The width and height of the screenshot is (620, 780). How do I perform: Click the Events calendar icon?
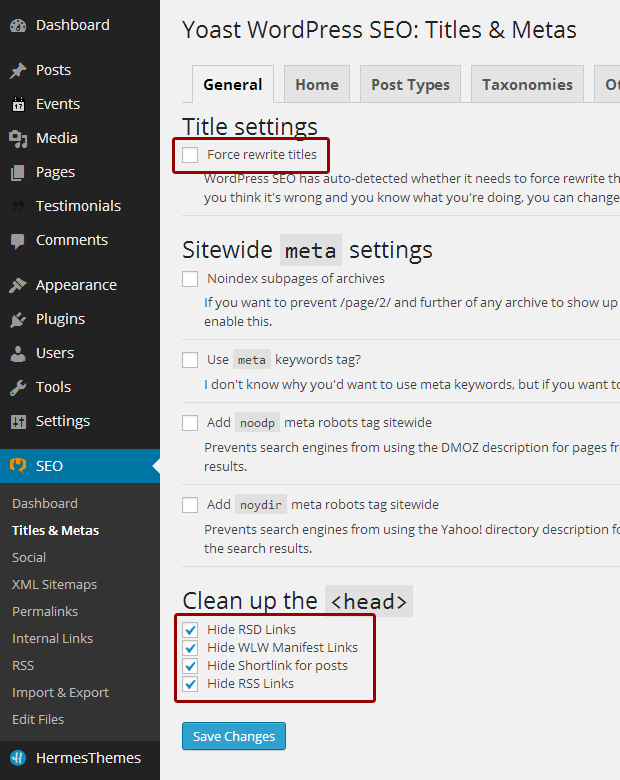tap(18, 104)
